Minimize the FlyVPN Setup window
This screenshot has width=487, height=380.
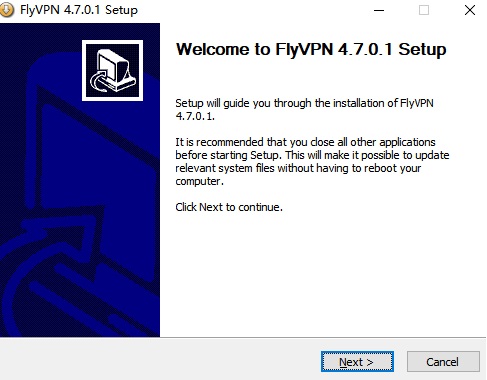tap(379, 10)
